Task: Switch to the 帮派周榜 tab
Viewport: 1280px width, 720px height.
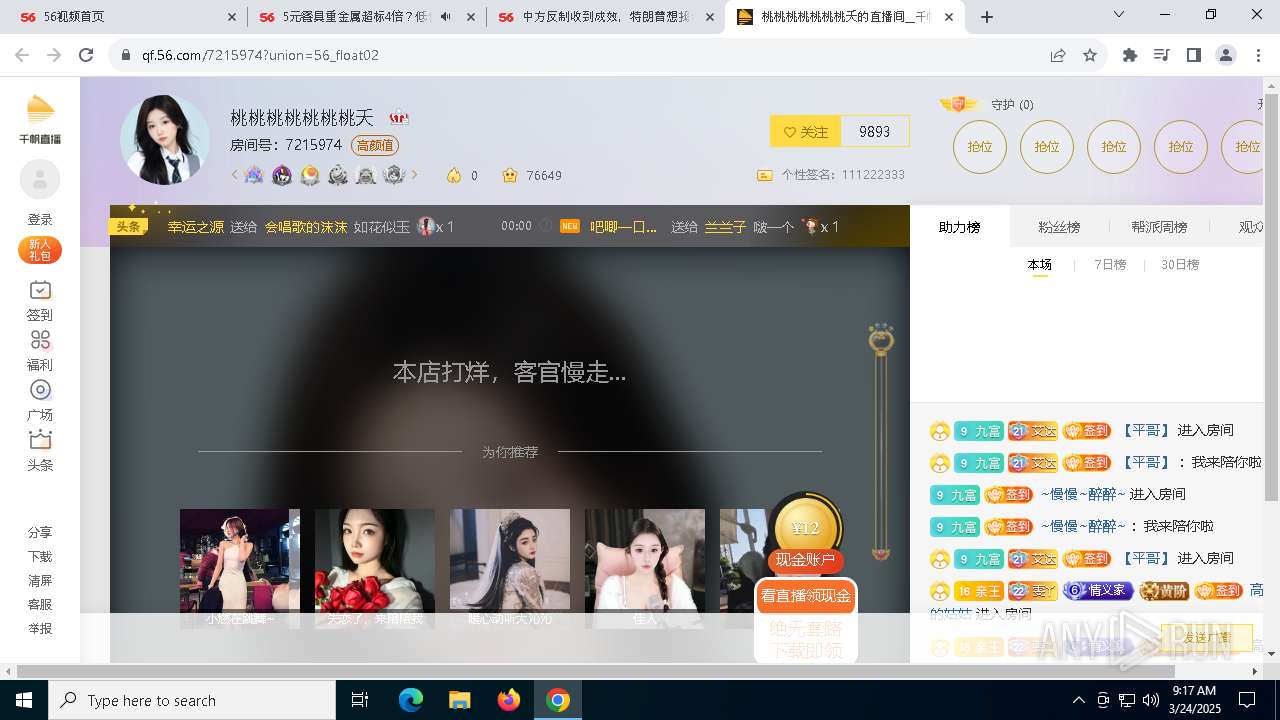Action: pos(1159,227)
